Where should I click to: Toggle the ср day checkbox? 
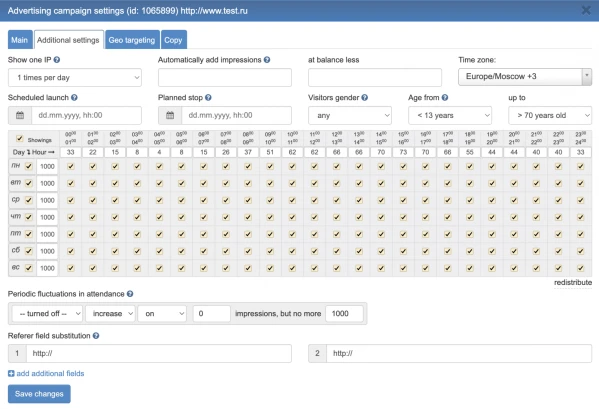[29, 200]
